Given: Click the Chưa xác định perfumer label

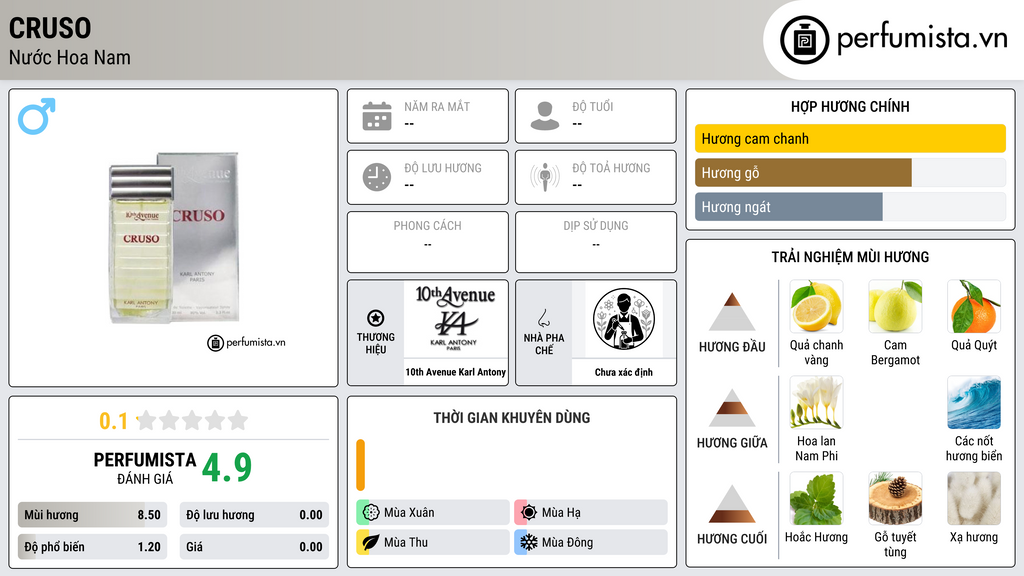Looking at the screenshot, I should (x=624, y=372).
